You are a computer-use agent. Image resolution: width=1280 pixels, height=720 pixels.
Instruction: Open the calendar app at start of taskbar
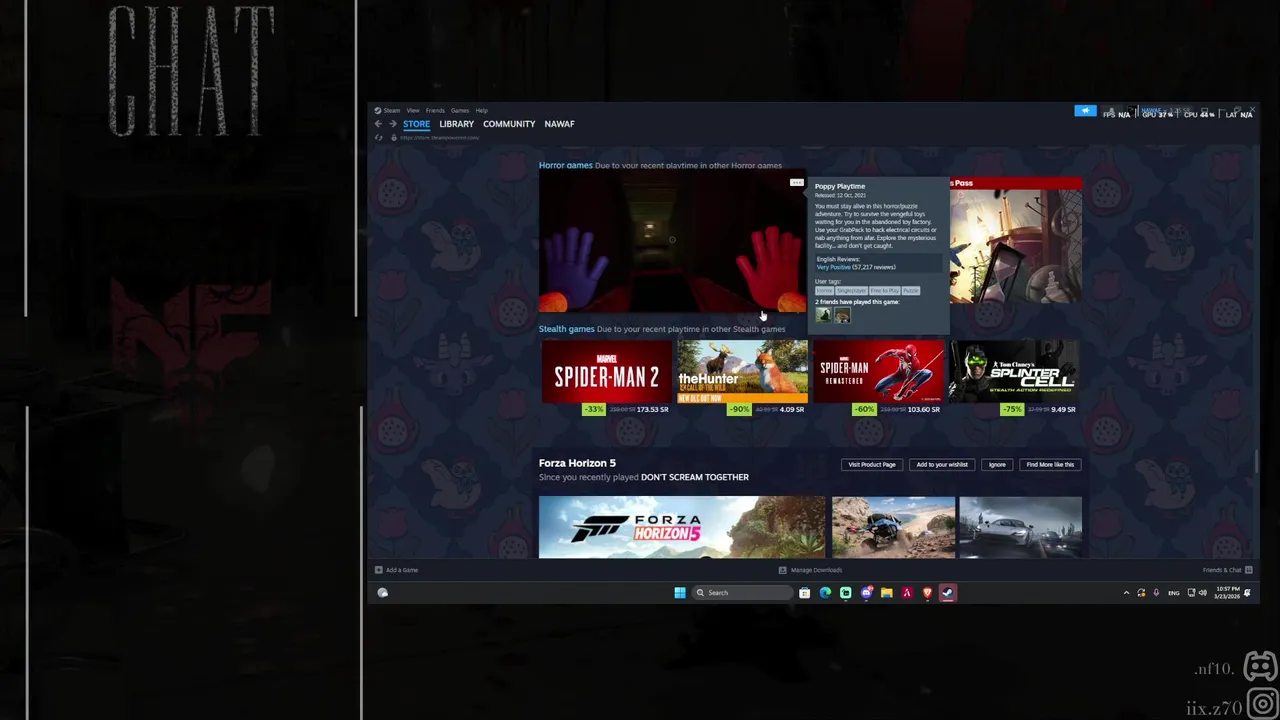coord(804,593)
